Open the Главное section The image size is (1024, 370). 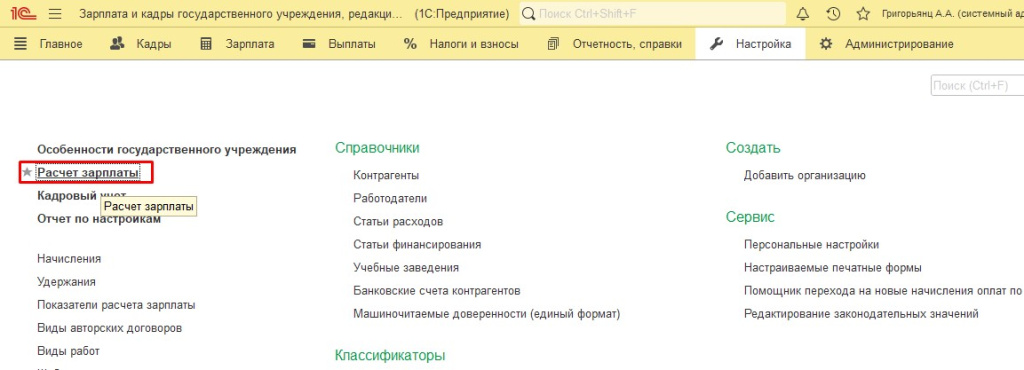click(61, 44)
